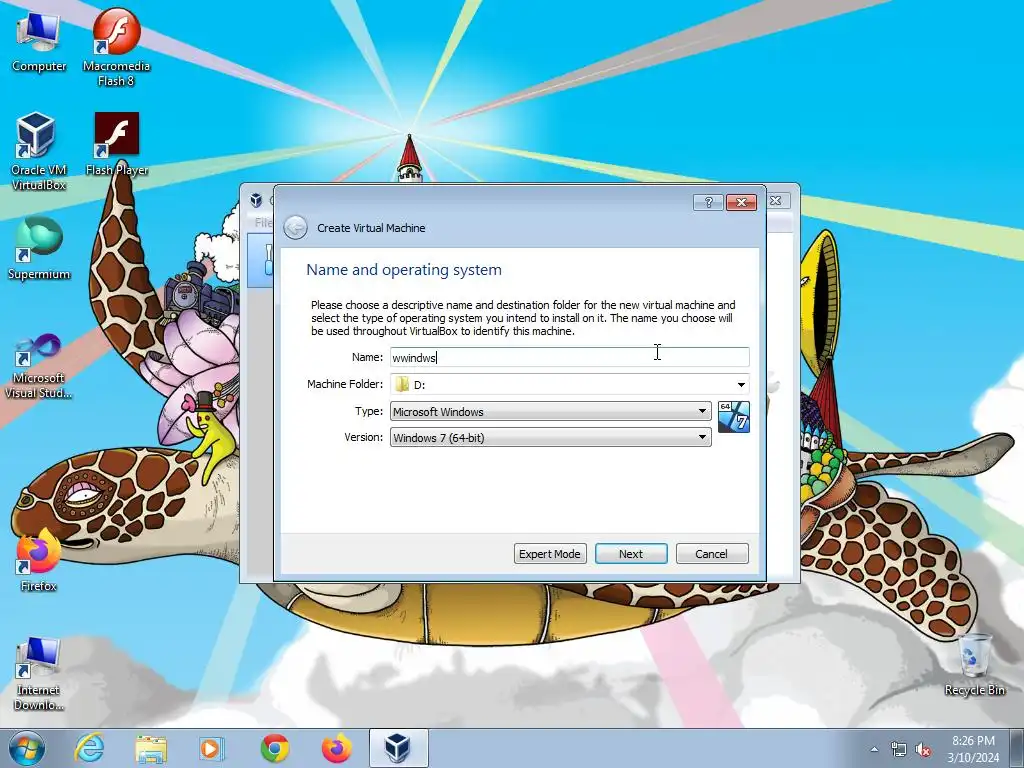1024x768 pixels.
Task: Click the wizard back arrow button
Action: pos(295,227)
